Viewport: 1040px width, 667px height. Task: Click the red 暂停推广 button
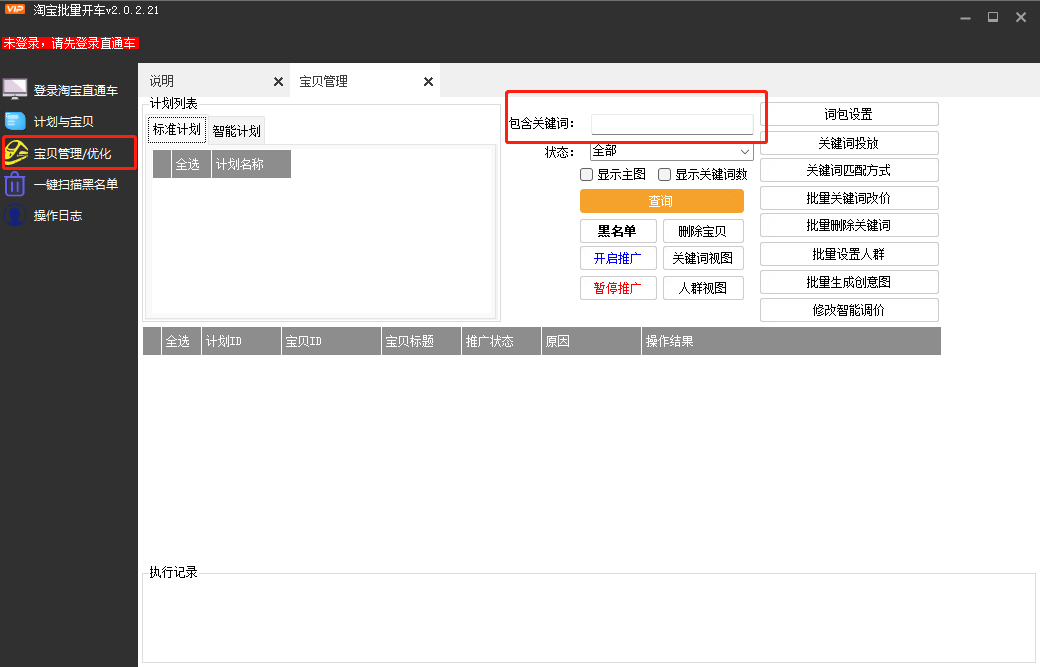618,288
